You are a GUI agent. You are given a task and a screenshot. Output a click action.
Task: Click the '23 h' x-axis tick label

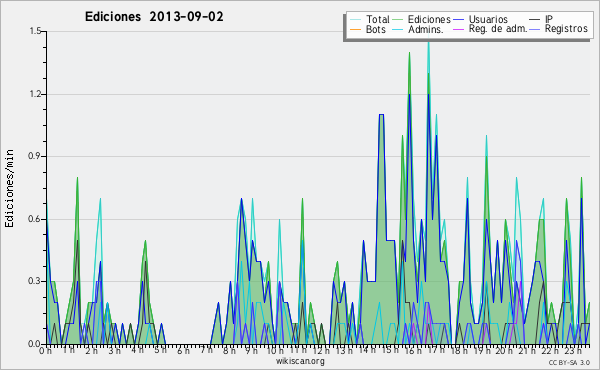tap(573, 350)
